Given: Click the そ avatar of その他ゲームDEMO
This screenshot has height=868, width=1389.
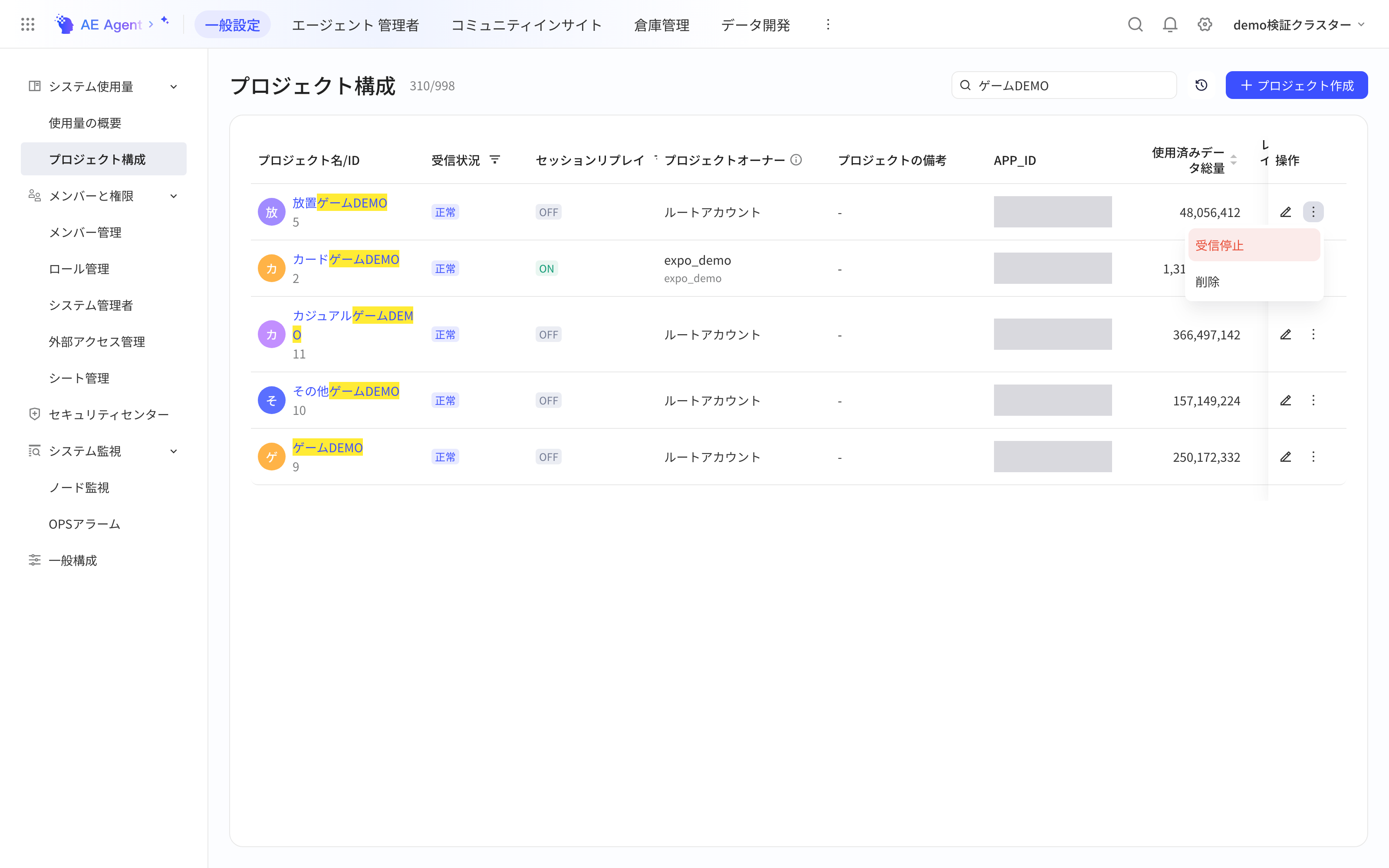Looking at the screenshot, I should point(271,400).
